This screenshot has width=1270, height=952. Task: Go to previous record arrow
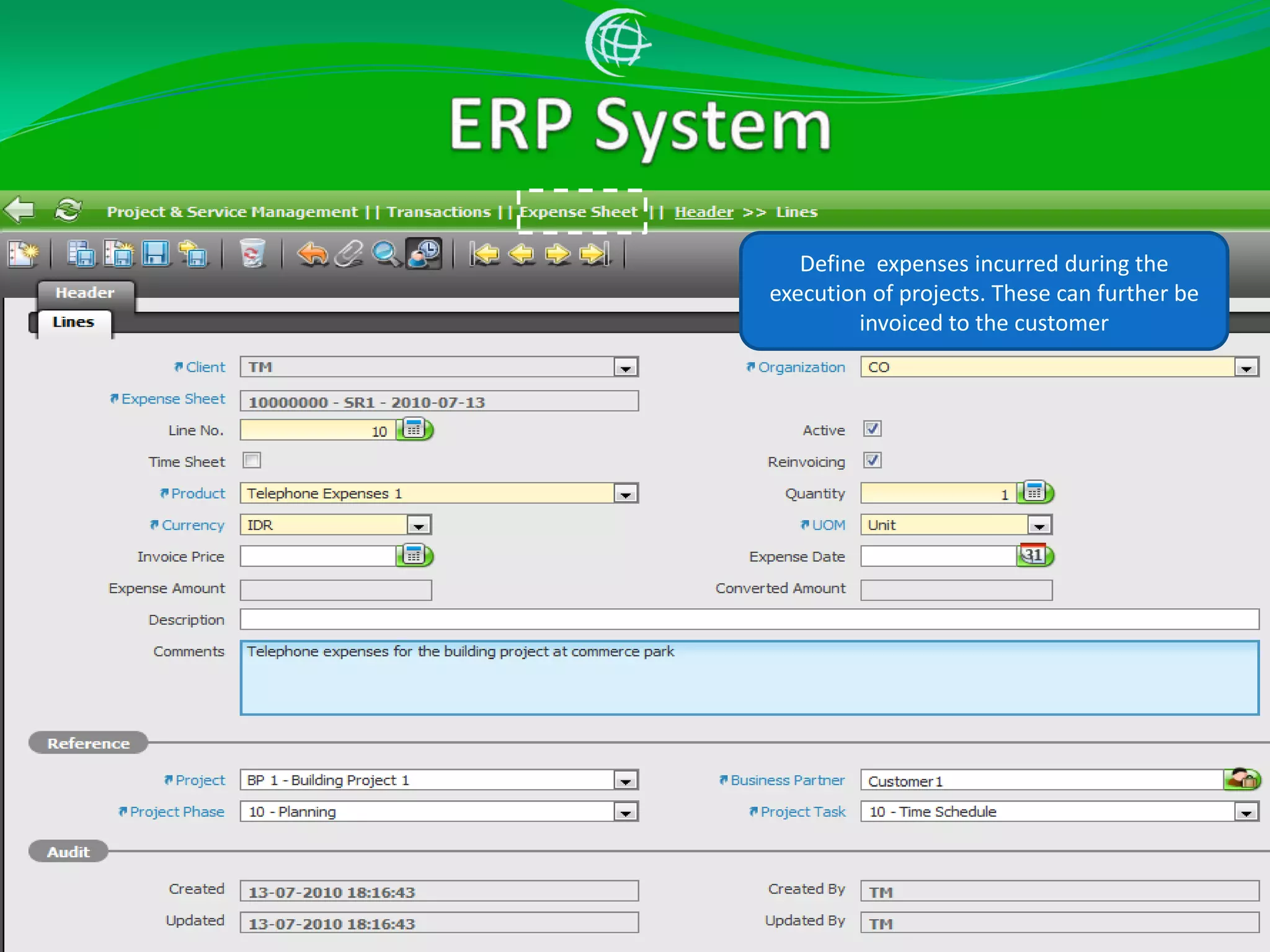pos(522,254)
